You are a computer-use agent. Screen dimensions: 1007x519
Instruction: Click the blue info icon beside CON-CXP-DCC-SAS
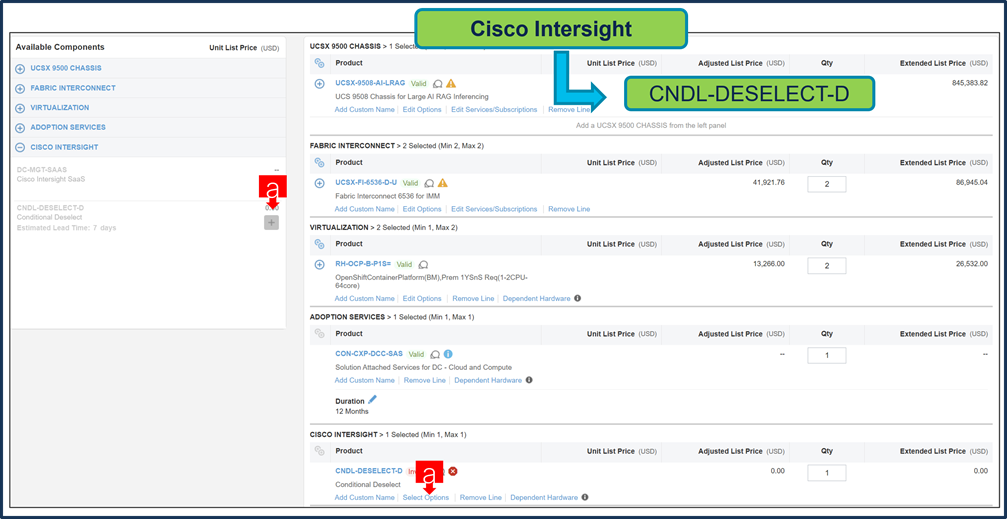(x=448, y=354)
